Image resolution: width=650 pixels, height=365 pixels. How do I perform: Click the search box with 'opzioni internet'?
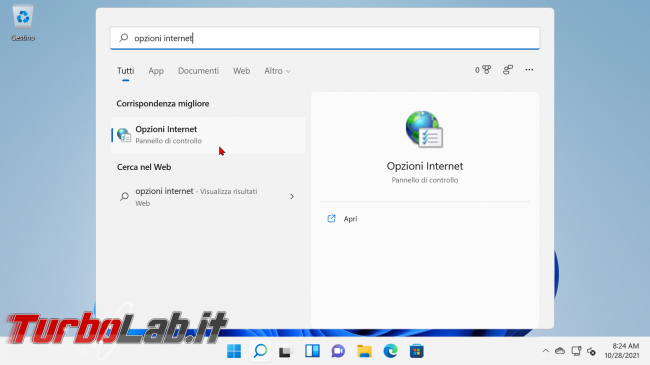(x=325, y=38)
